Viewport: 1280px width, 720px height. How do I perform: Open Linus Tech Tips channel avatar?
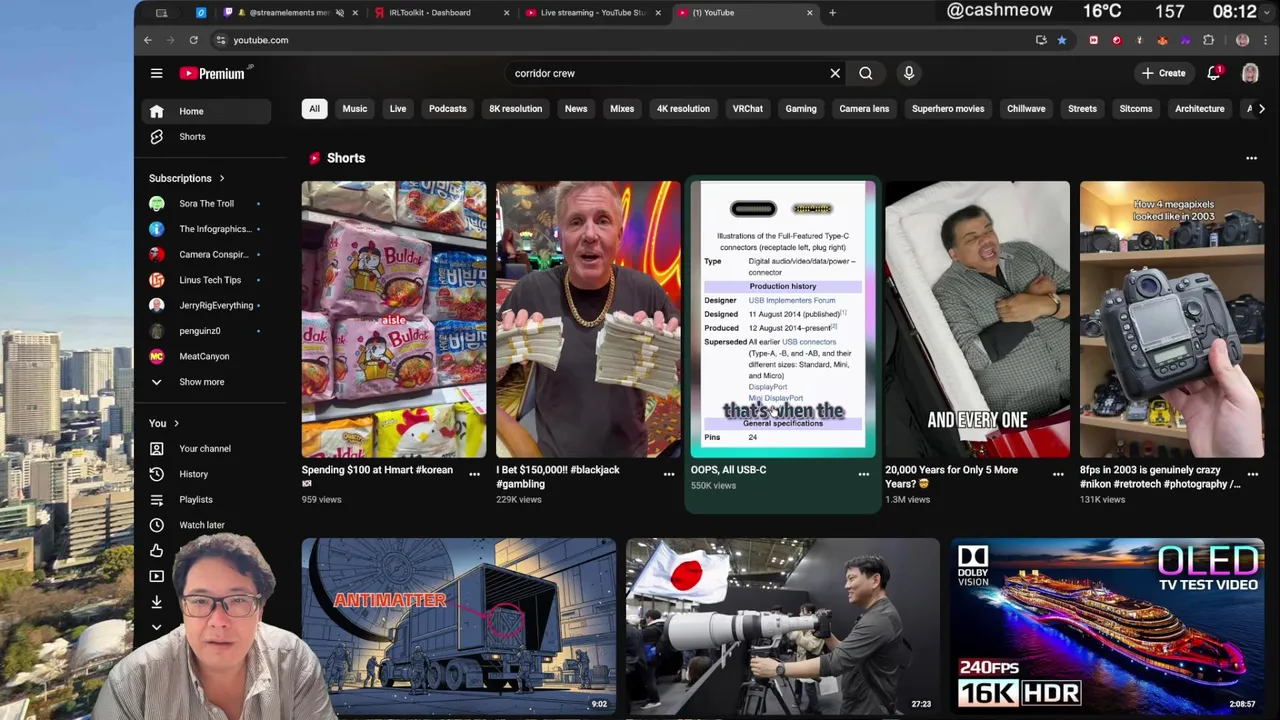(x=157, y=280)
